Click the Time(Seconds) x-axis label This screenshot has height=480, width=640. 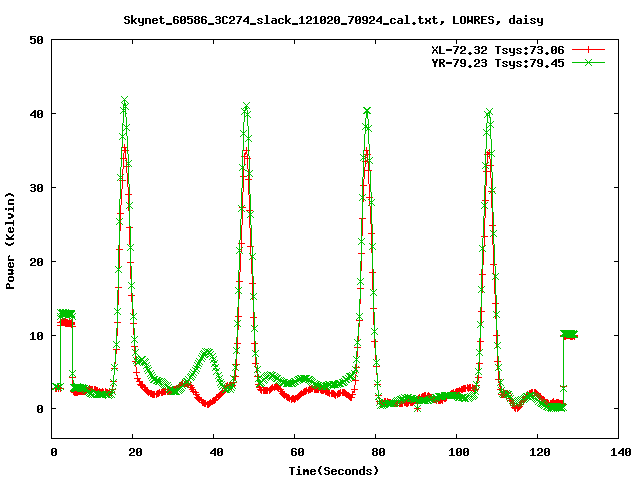click(x=334, y=471)
